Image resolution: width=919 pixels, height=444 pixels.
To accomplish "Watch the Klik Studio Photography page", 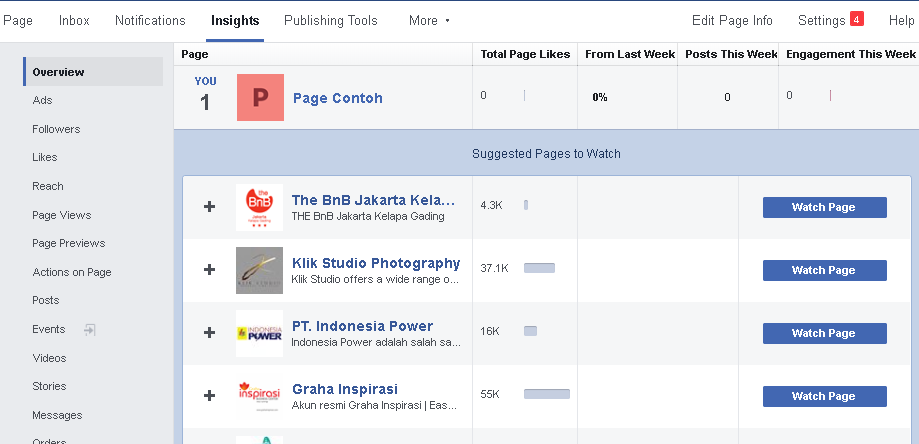I will [x=824, y=270].
